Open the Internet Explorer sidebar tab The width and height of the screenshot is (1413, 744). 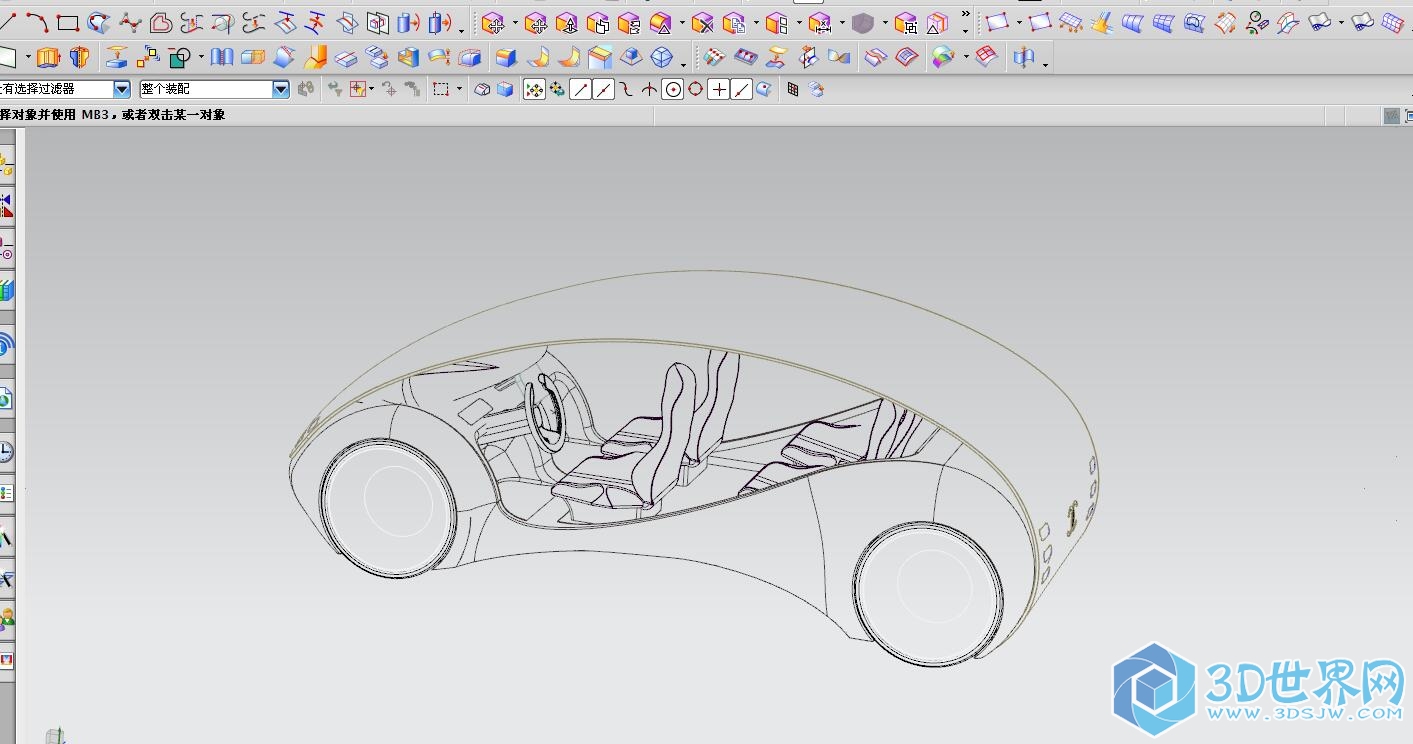click(x=6, y=400)
